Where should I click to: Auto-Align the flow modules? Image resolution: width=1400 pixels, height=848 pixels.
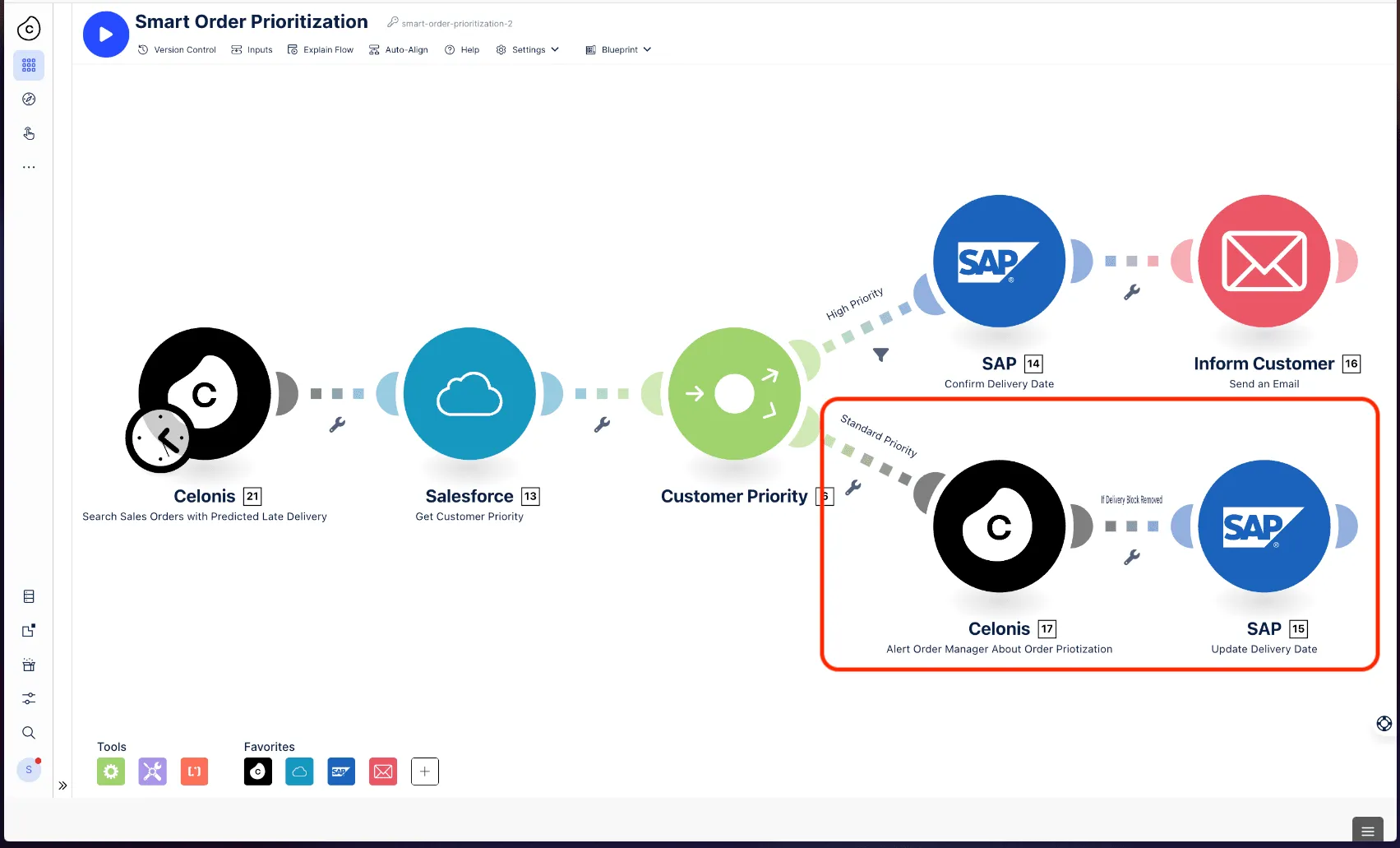(399, 50)
